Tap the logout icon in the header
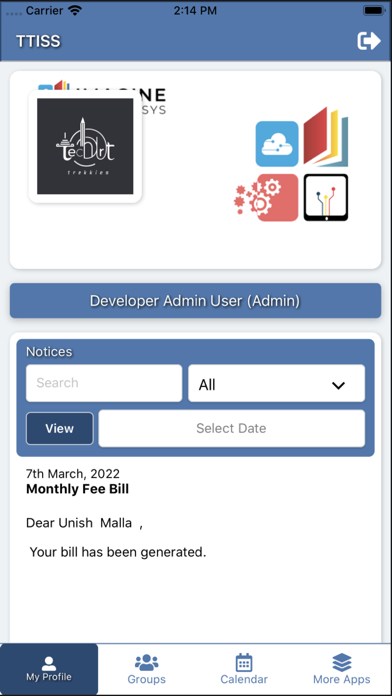The image size is (392, 696). point(369,41)
